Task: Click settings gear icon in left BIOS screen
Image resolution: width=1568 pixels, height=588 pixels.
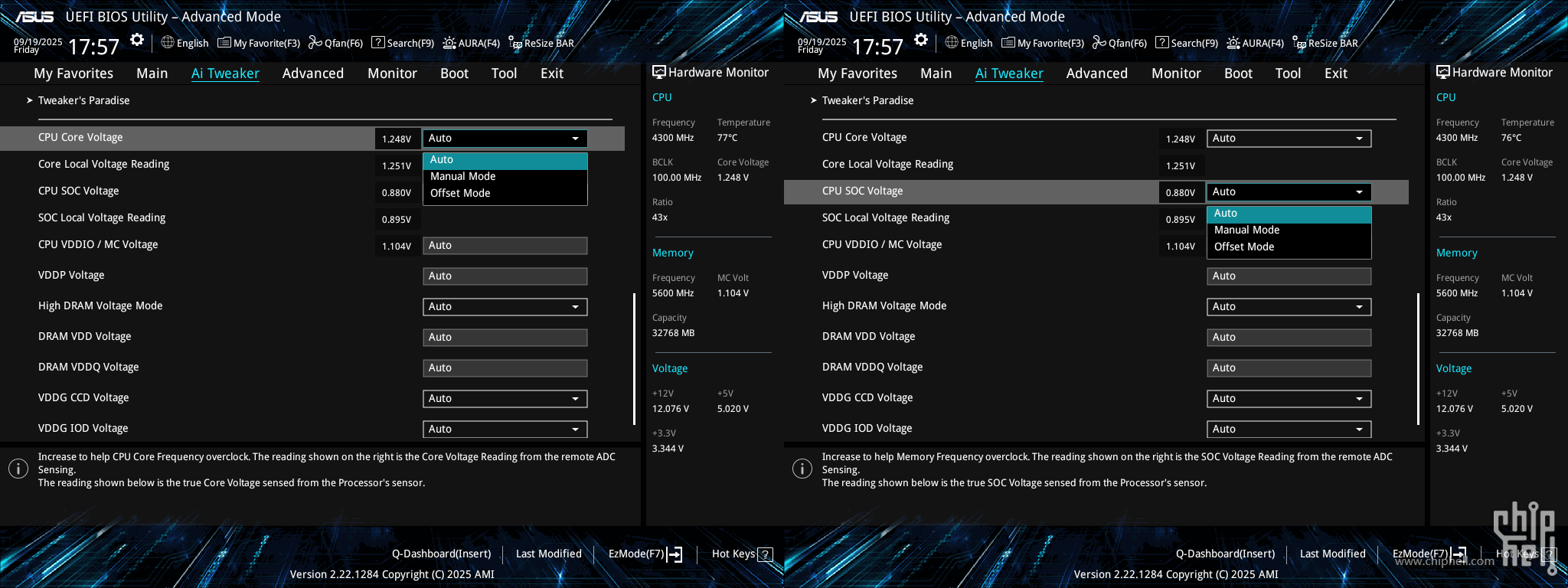Action: click(137, 40)
